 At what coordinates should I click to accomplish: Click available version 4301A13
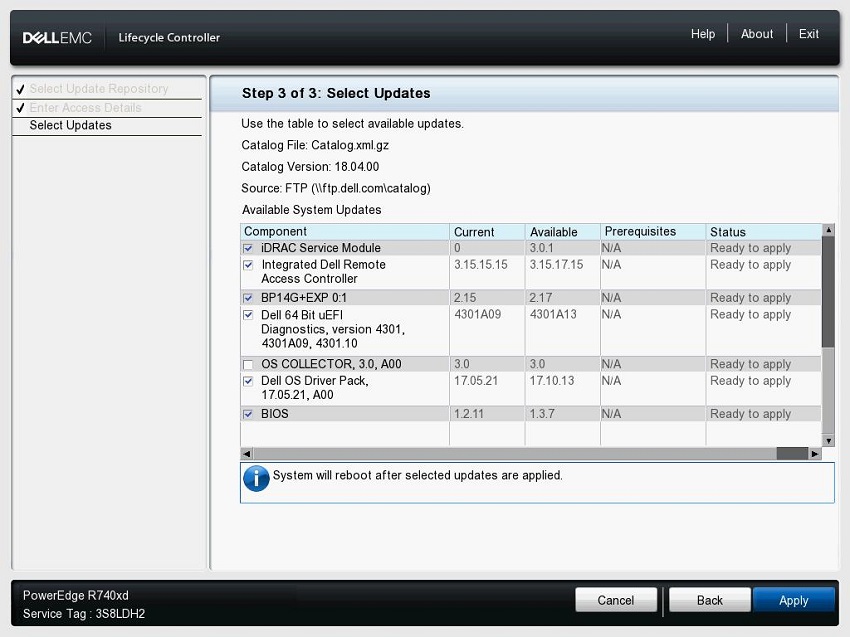tap(553, 314)
